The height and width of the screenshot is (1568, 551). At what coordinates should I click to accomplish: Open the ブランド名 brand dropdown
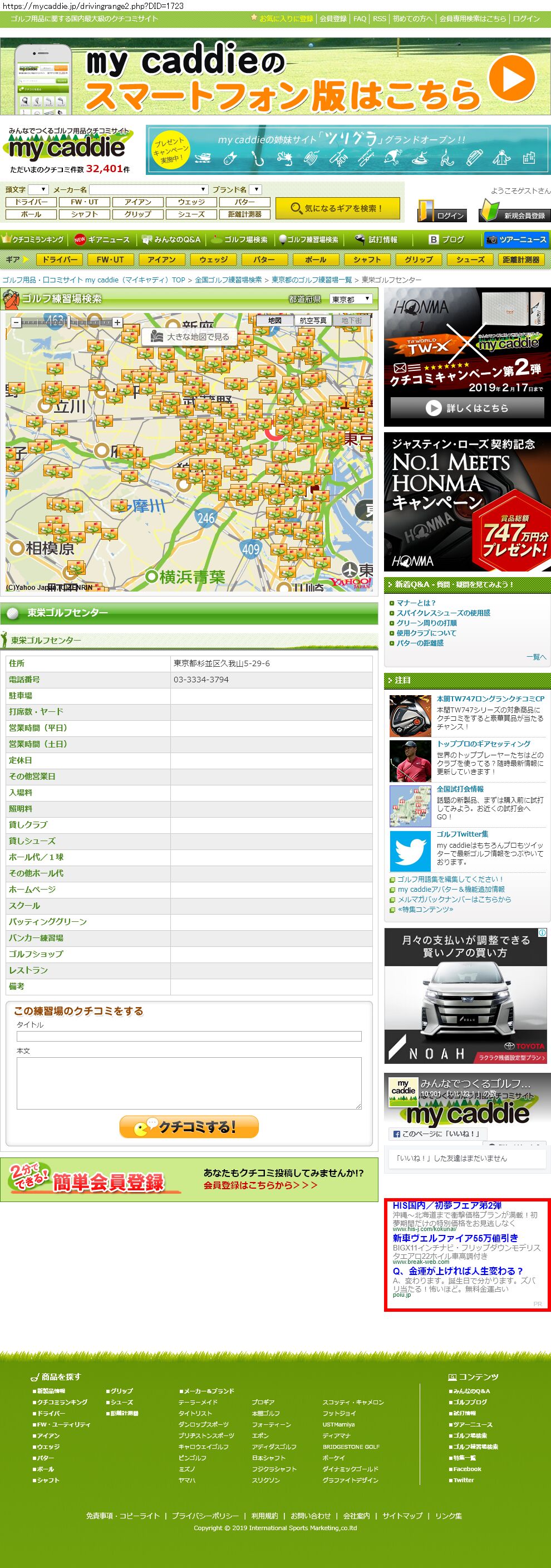click(x=255, y=189)
